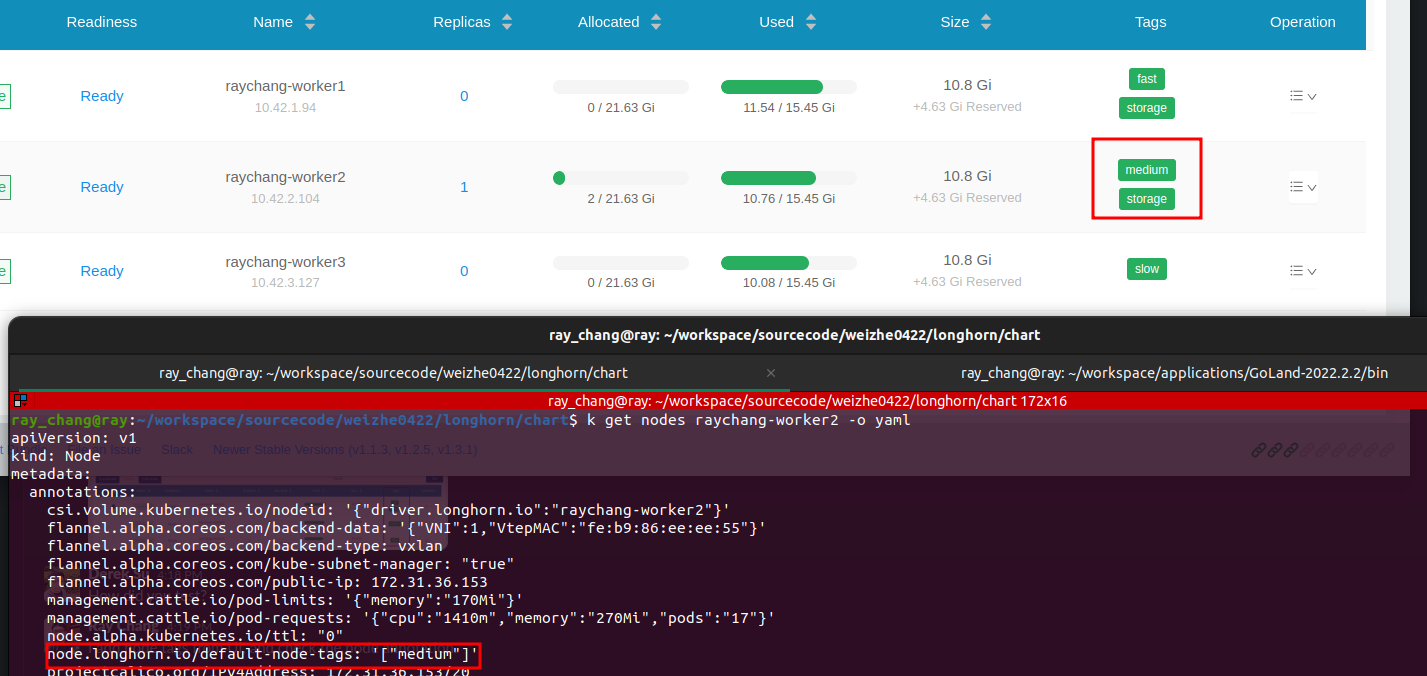Expand the operation dropdown chevron for raychang-worker3

pos(1310,270)
